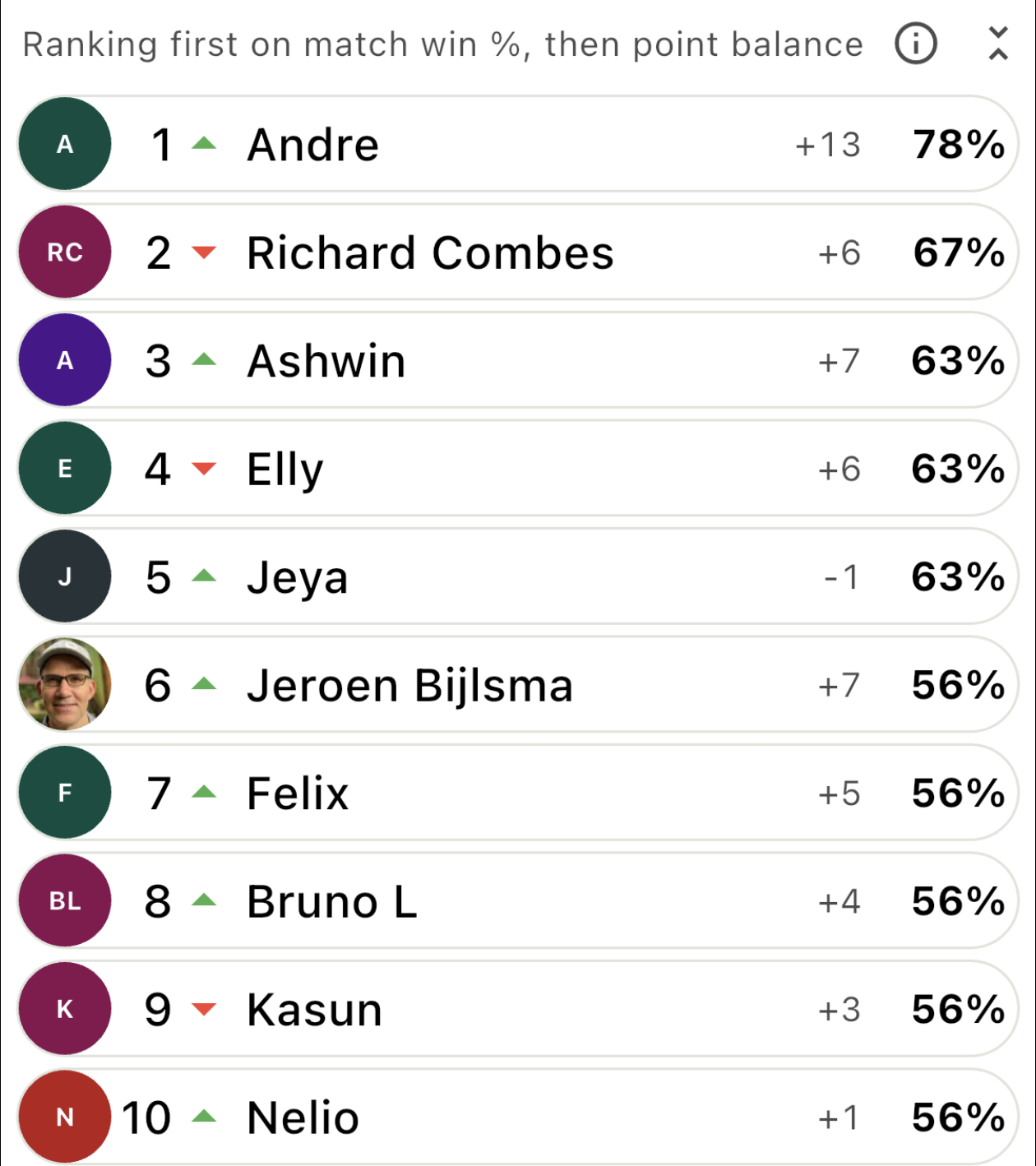1036x1166 pixels.
Task: Select Richard Combes' RC avatar
Action: (64, 252)
